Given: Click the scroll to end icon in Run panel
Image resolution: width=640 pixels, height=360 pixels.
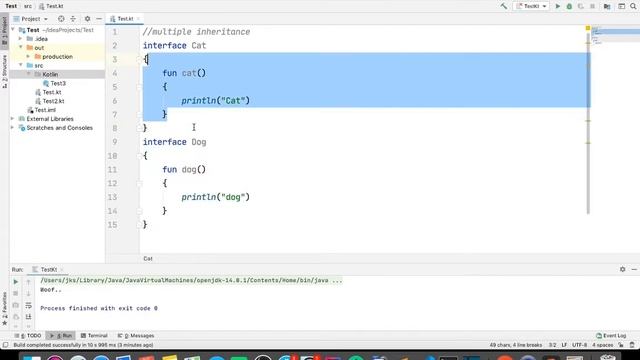Looking at the screenshot, I should 29,317.
